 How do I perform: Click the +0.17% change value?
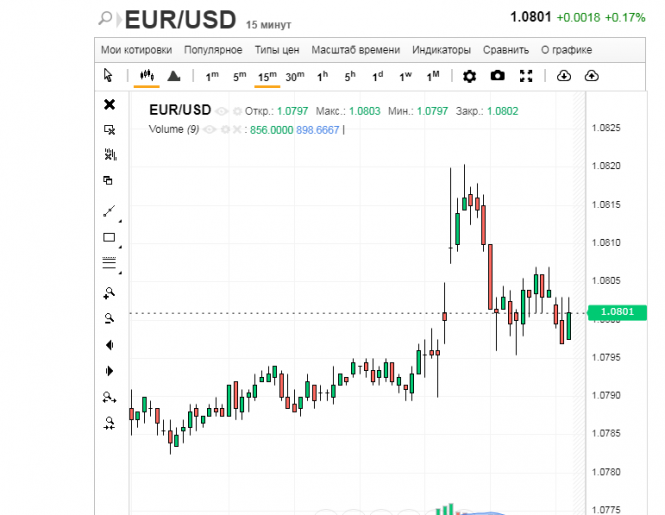pos(625,17)
